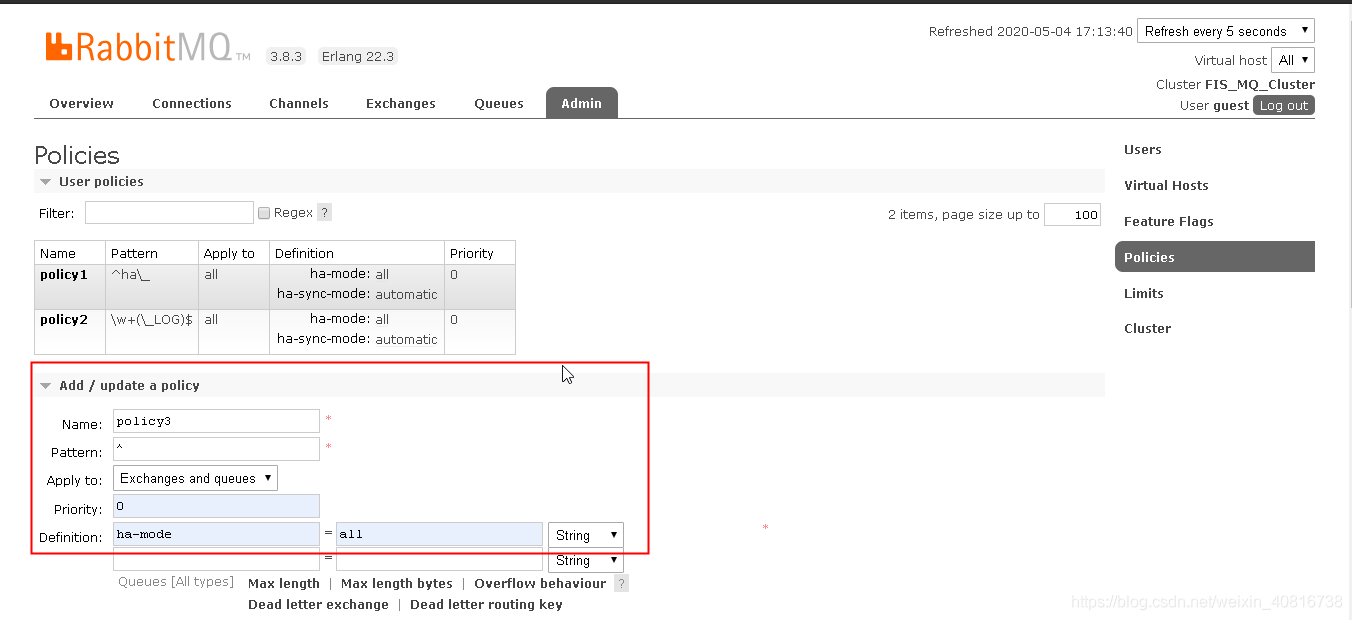Open the Feature Flags admin section
Image resolution: width=1352 pixels, height=620 pixels.
(x=1169, y=221)
